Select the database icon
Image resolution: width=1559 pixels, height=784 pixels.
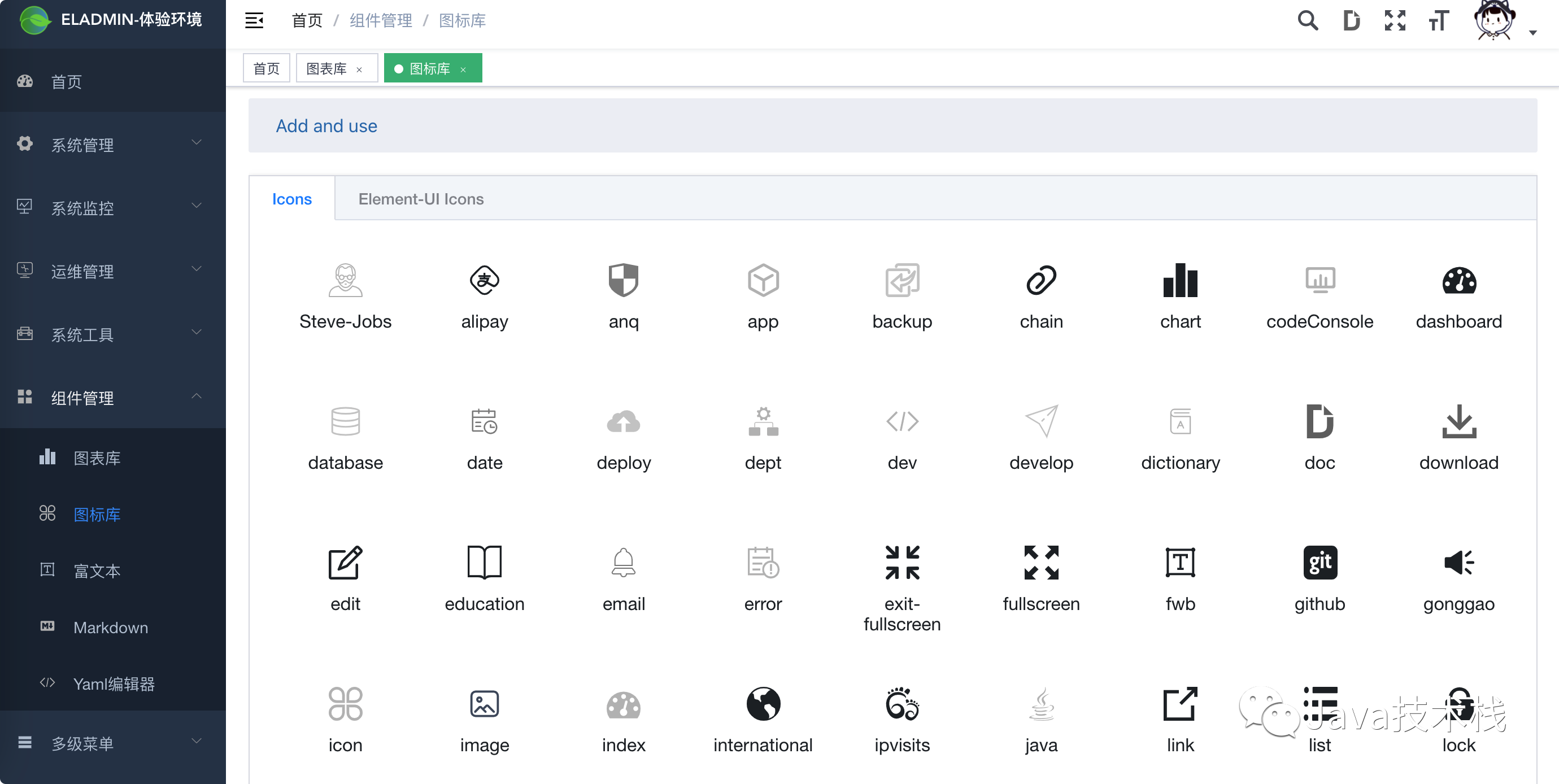pos(345,421)
